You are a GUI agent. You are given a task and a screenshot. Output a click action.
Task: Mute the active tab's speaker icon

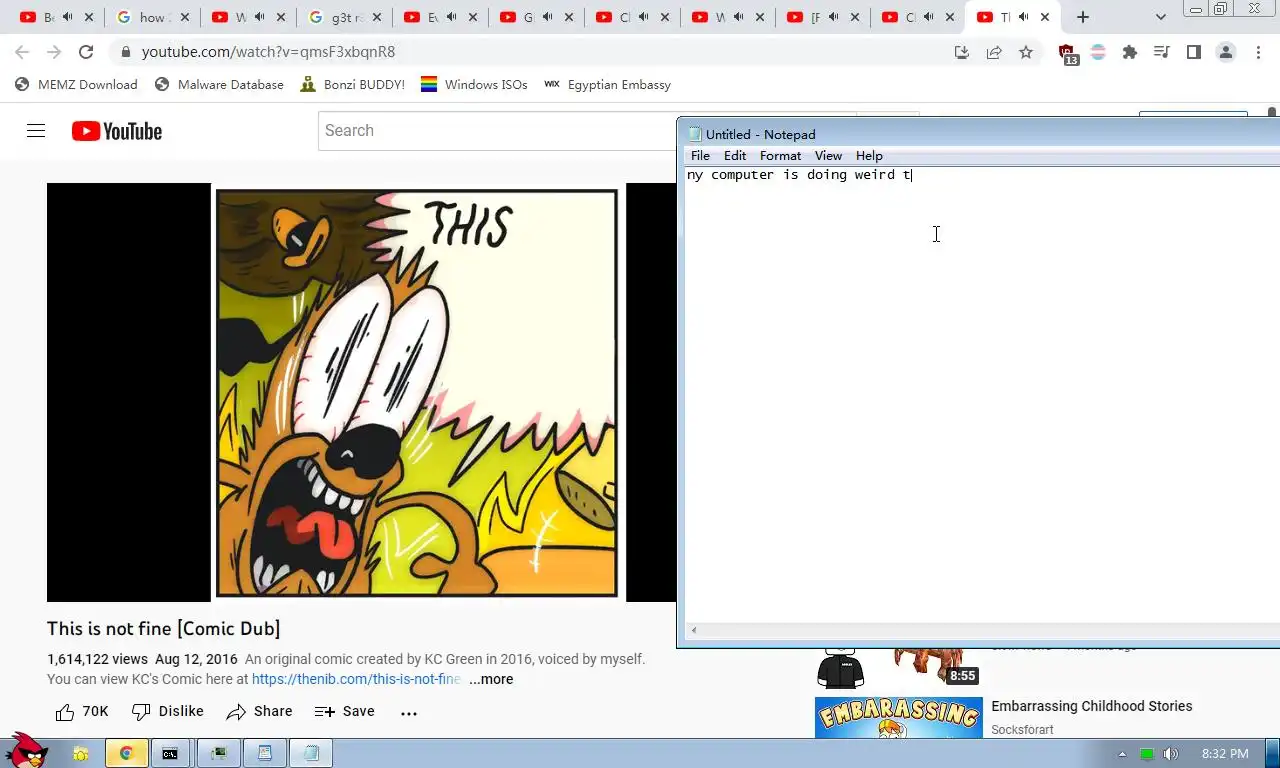(x=1024, y=17)
